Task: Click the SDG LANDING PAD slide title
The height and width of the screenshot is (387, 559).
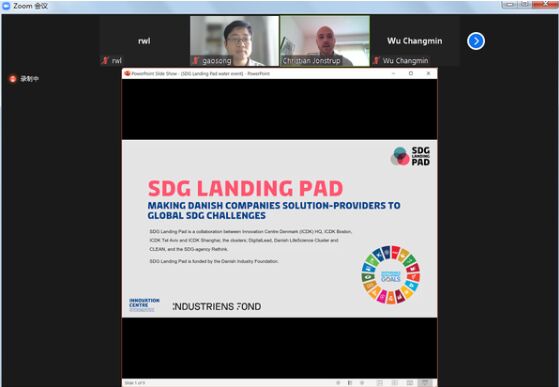Action: [245, 188]
